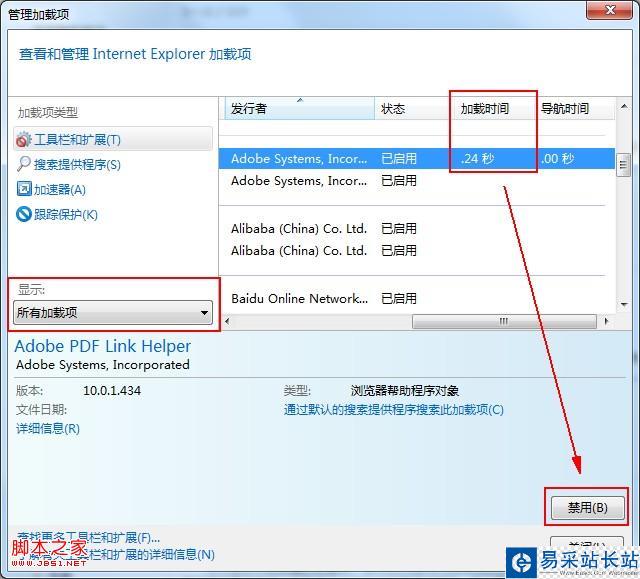Screen dimensions: 640x579
Task: Open 查找更多工具栏和扩展(F)... link
Action: pos(88,537)
